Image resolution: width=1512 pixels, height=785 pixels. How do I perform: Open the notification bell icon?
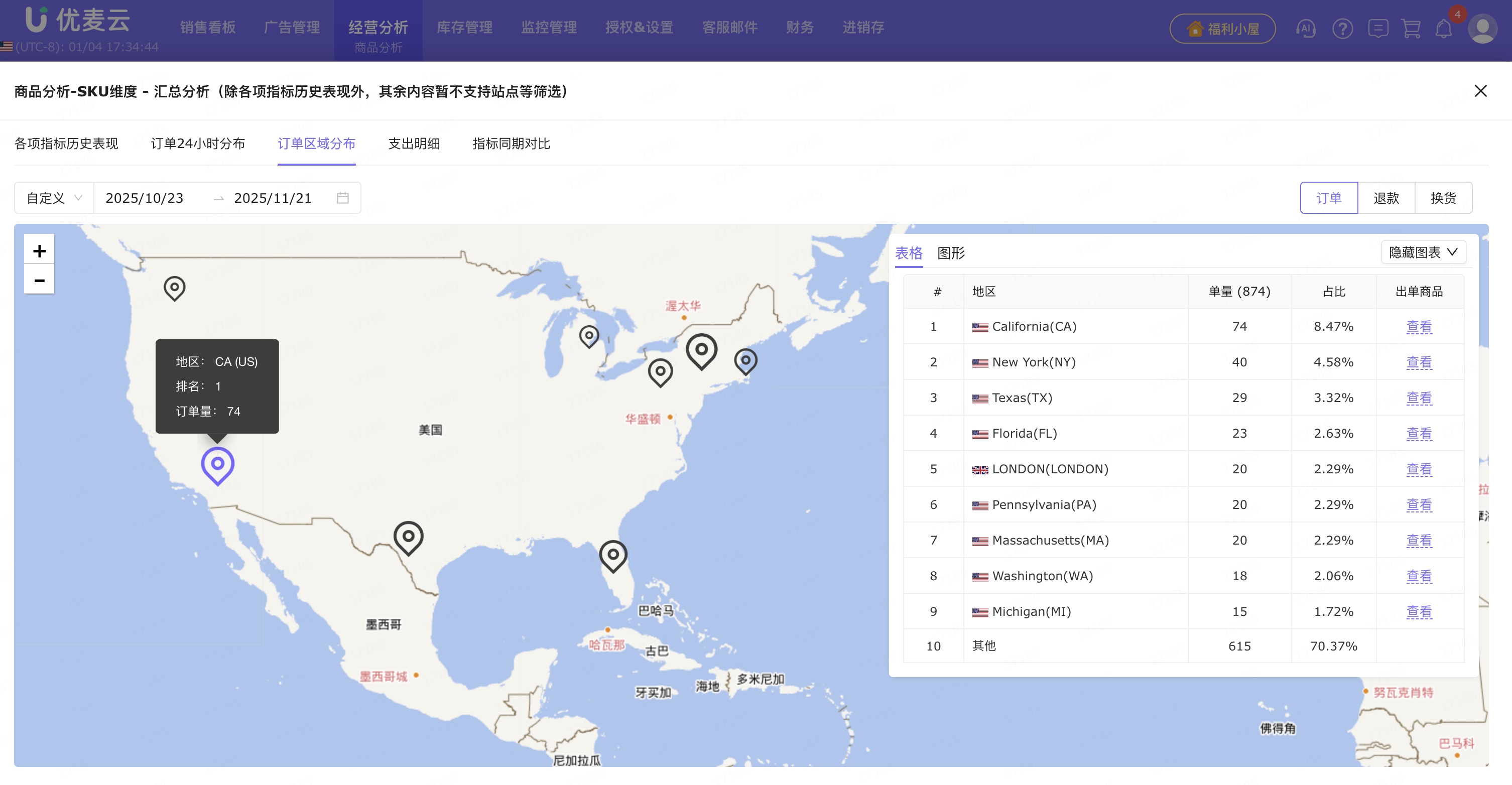(1443, 28)
